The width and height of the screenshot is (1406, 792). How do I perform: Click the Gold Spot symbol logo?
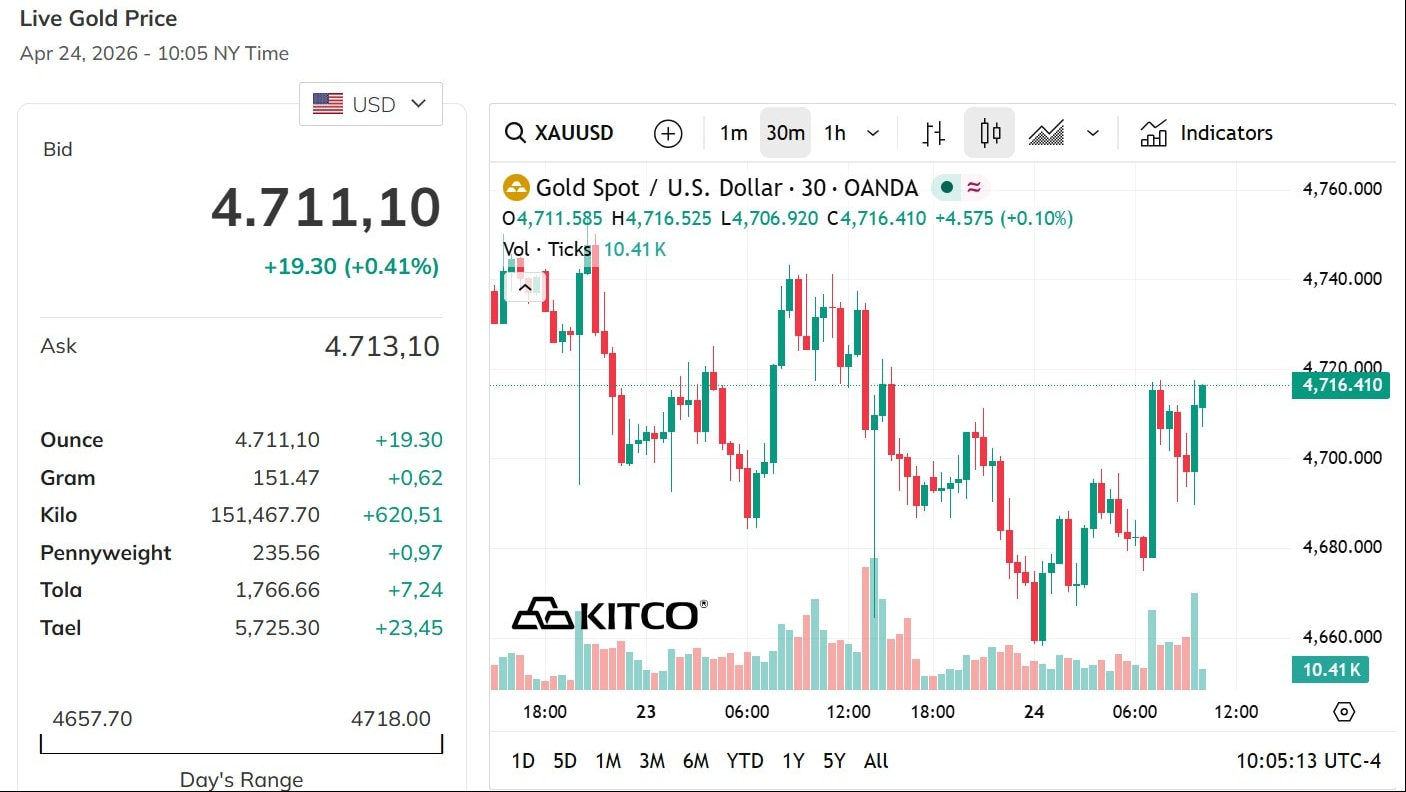(x=516, y=187)
